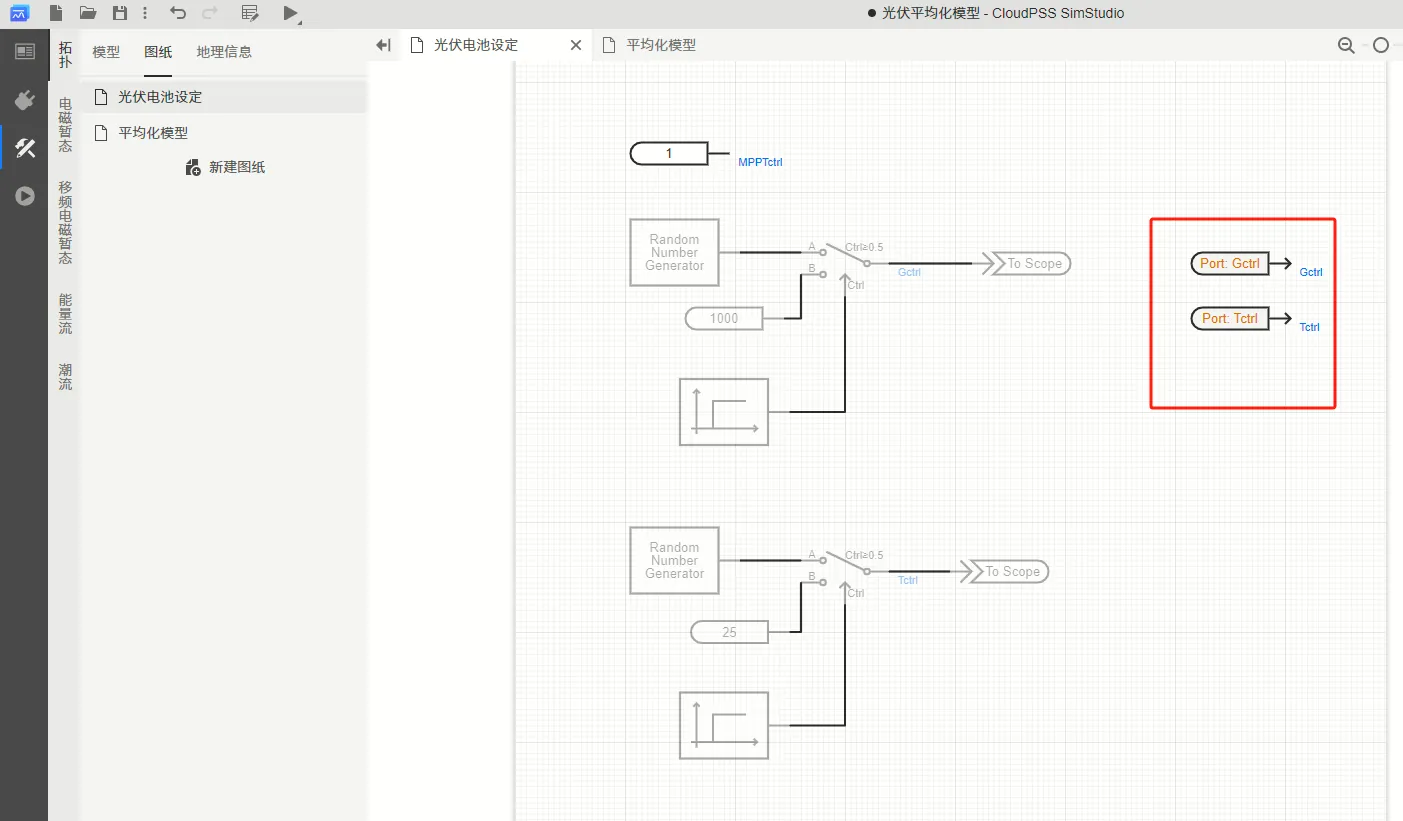This screenshot has width=1403, height=821.
Task: Select the constant block with value 1
Action: (669, 154)
